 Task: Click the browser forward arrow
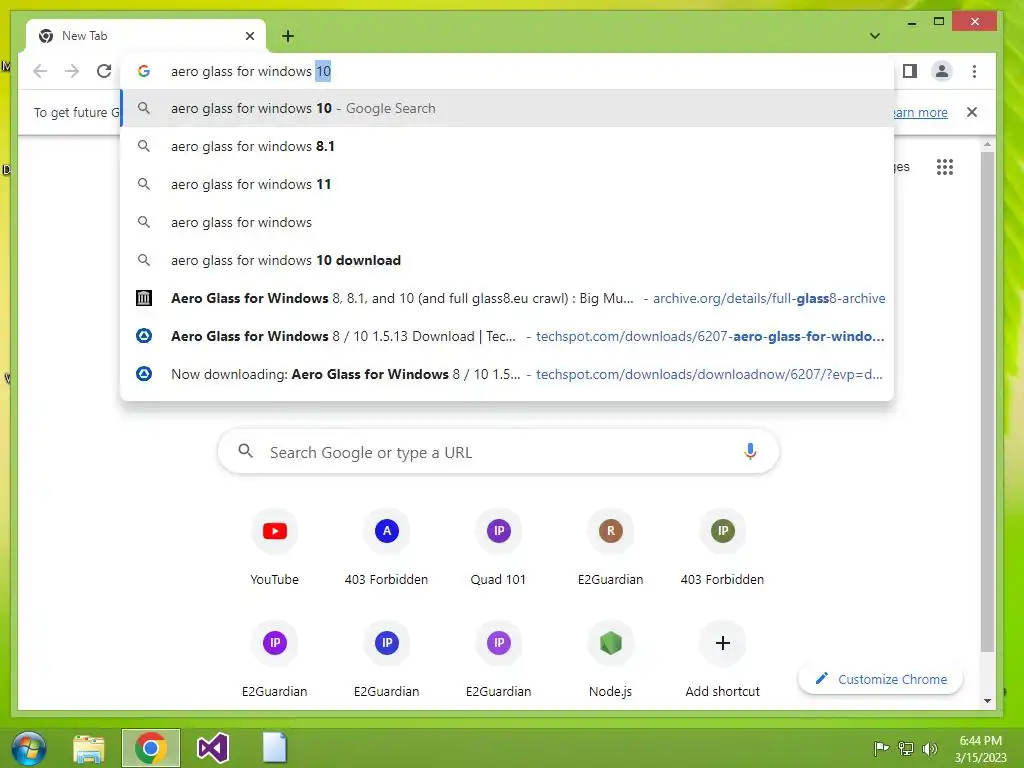[x=72, y=71]
